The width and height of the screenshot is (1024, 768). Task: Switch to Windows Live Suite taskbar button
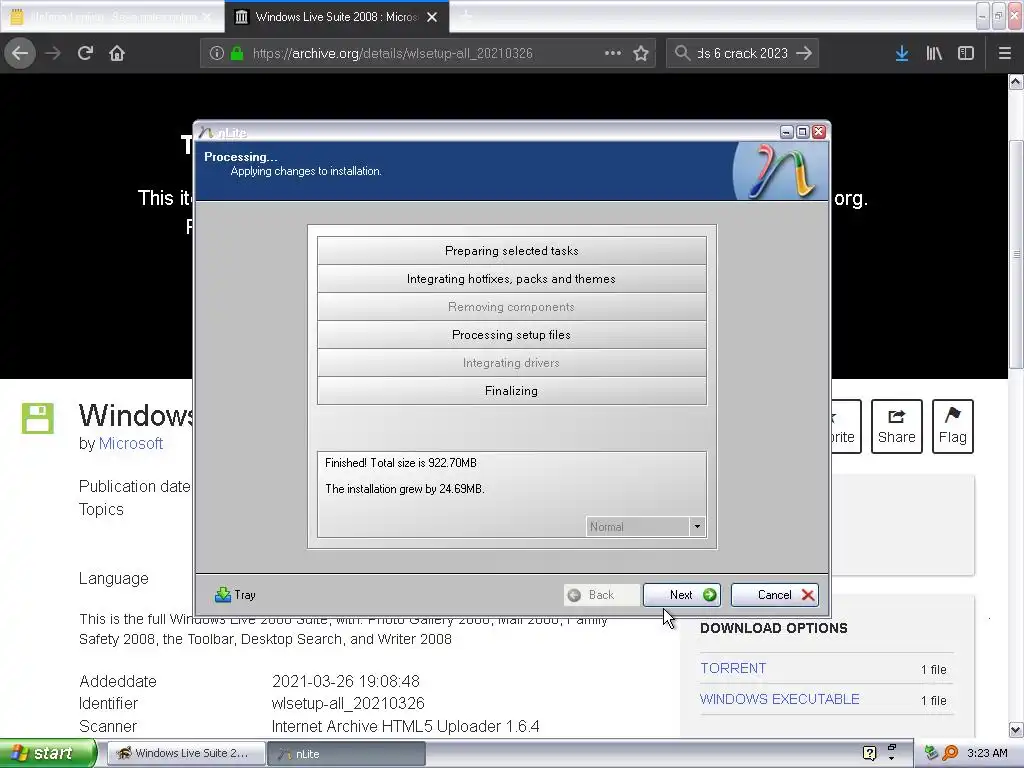185,753
